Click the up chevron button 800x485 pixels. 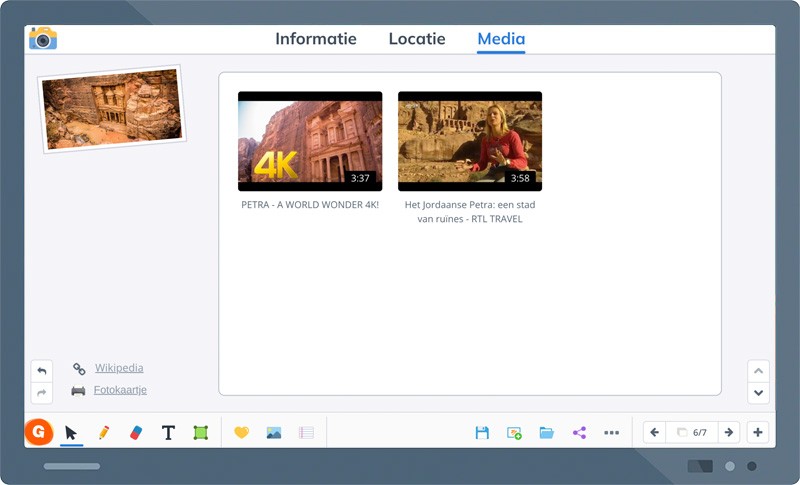point(758,371)
